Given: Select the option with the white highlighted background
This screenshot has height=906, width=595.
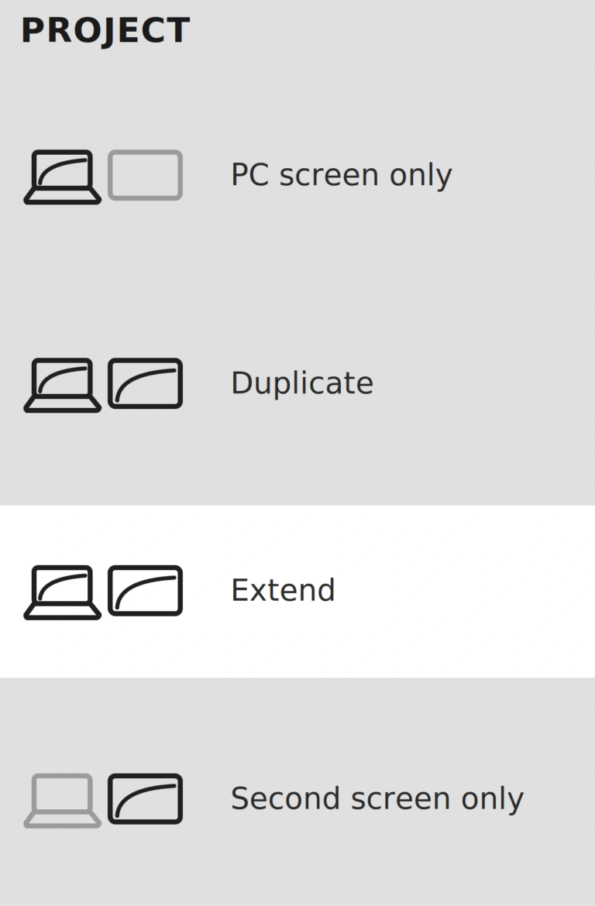Looking at the screenshot, I should coord(298,592).
